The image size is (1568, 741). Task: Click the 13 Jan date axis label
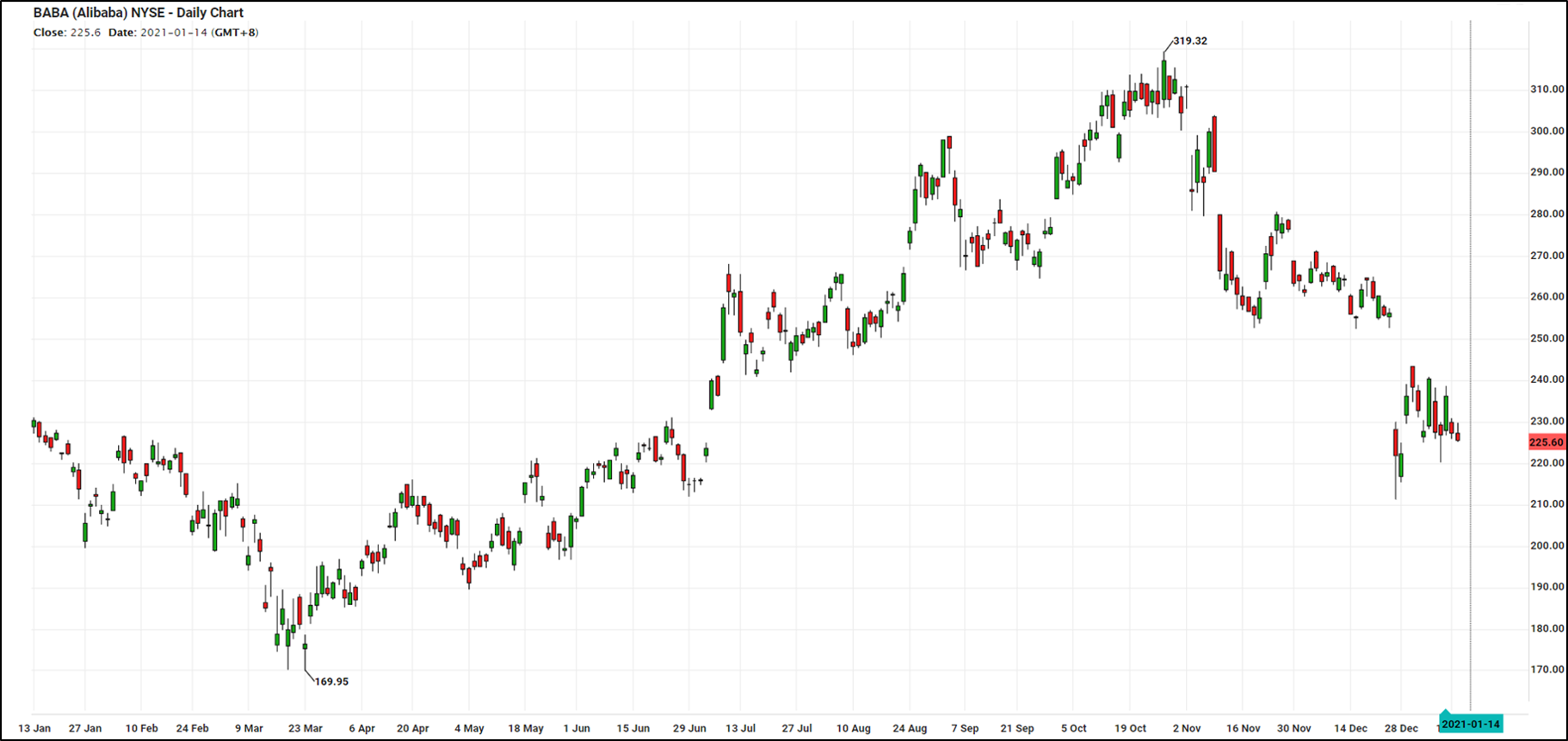[34, 728]
